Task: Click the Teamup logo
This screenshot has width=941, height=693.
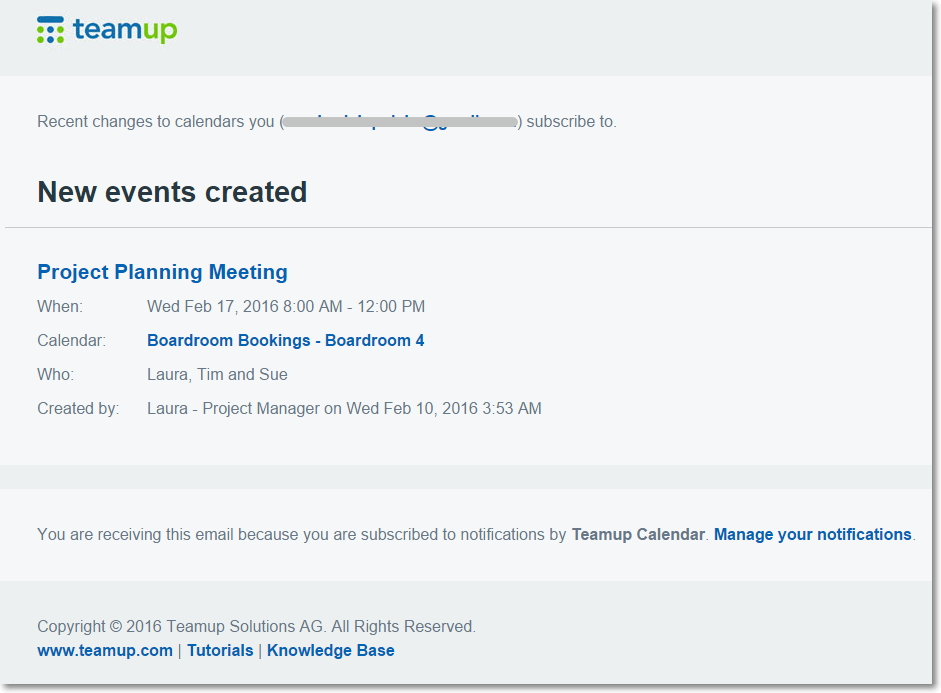Action: point(107,30)
